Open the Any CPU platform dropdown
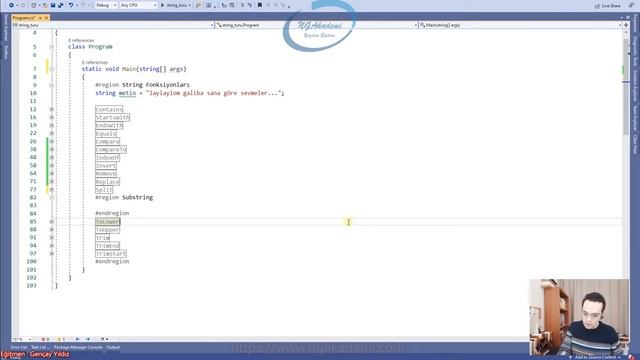The height and width of the screenshot is (360, 640). [x=138, y=5]
